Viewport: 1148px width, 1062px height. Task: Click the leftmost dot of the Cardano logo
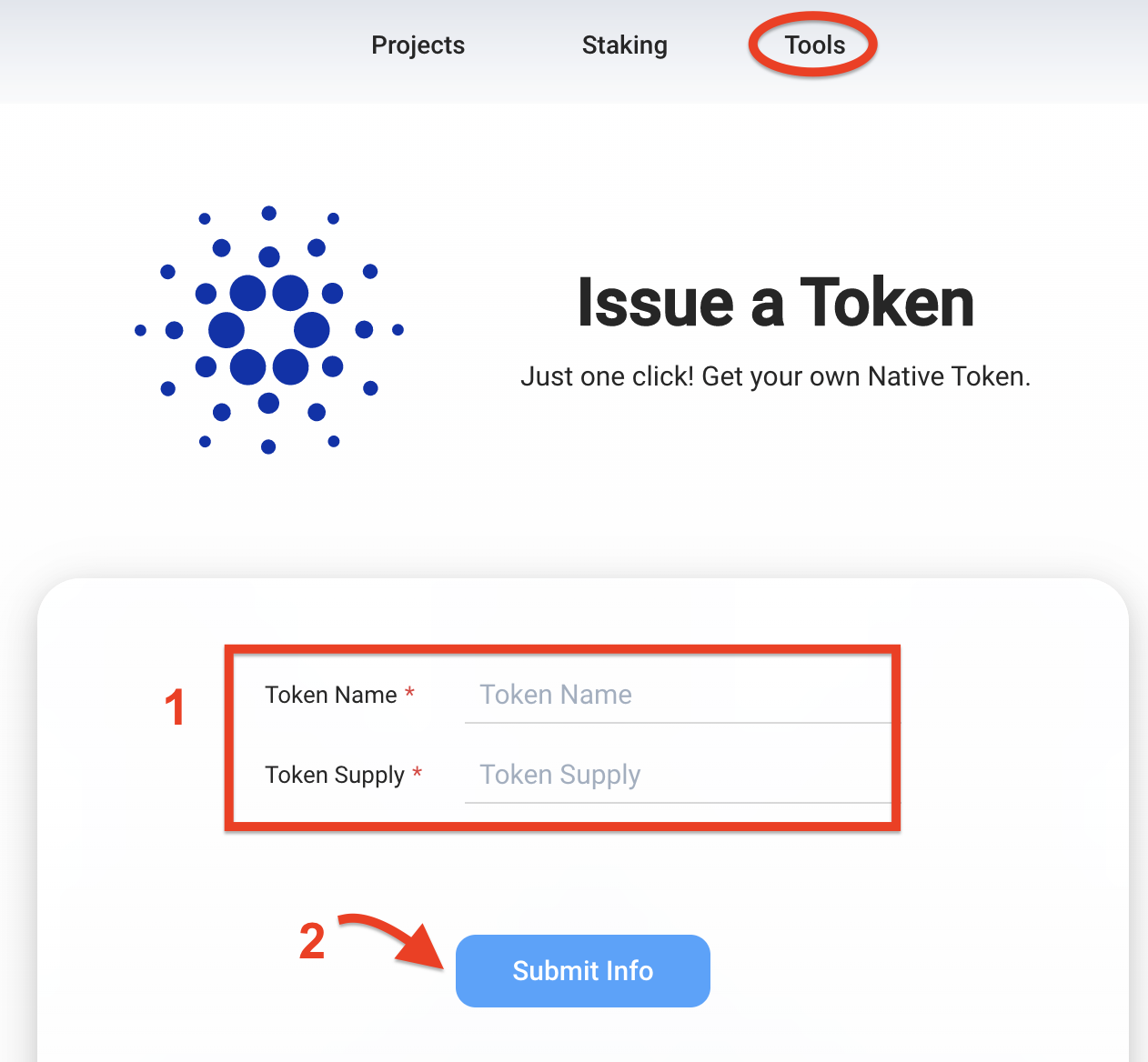[140, 330]
